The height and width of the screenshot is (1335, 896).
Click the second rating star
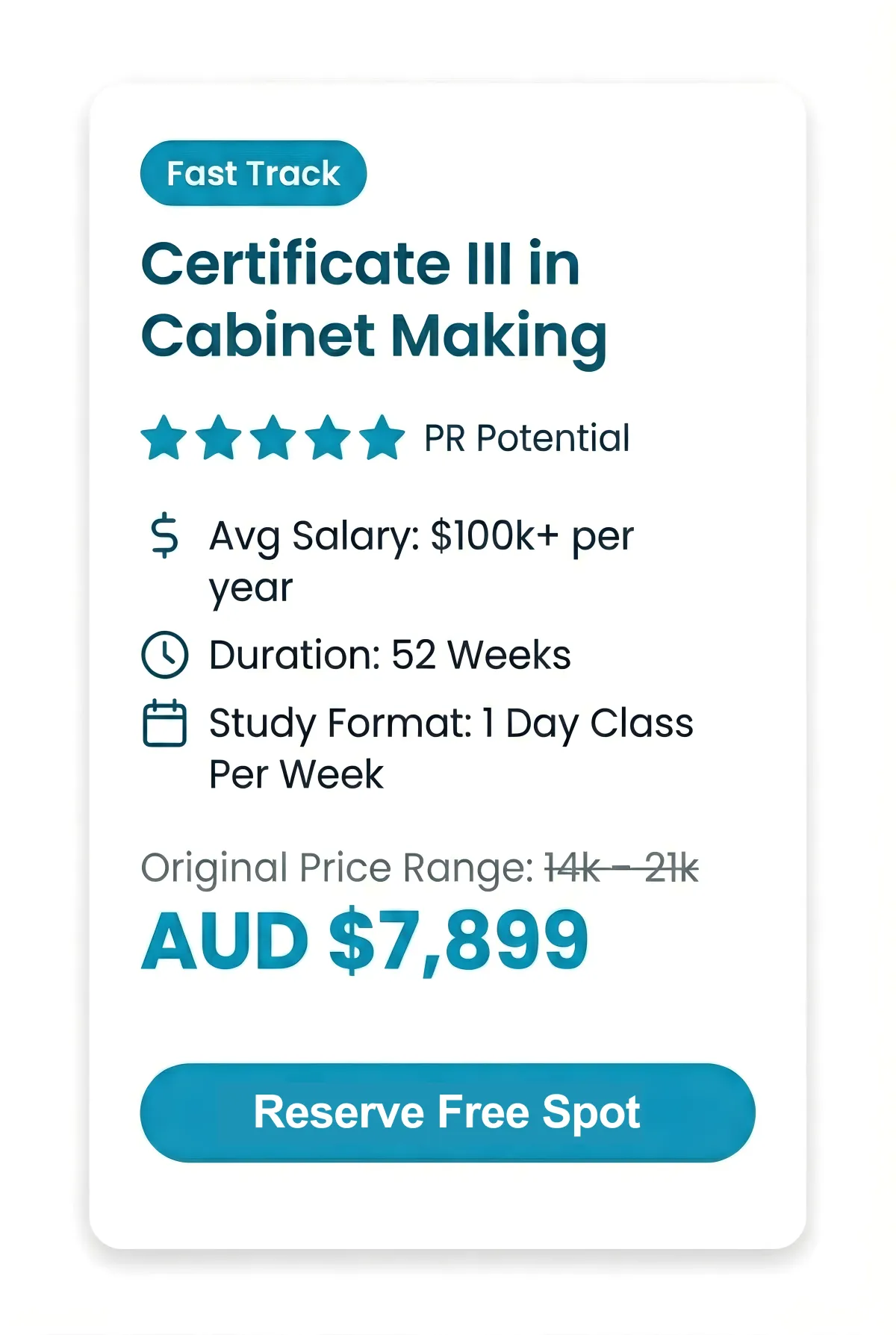(219, 438)
